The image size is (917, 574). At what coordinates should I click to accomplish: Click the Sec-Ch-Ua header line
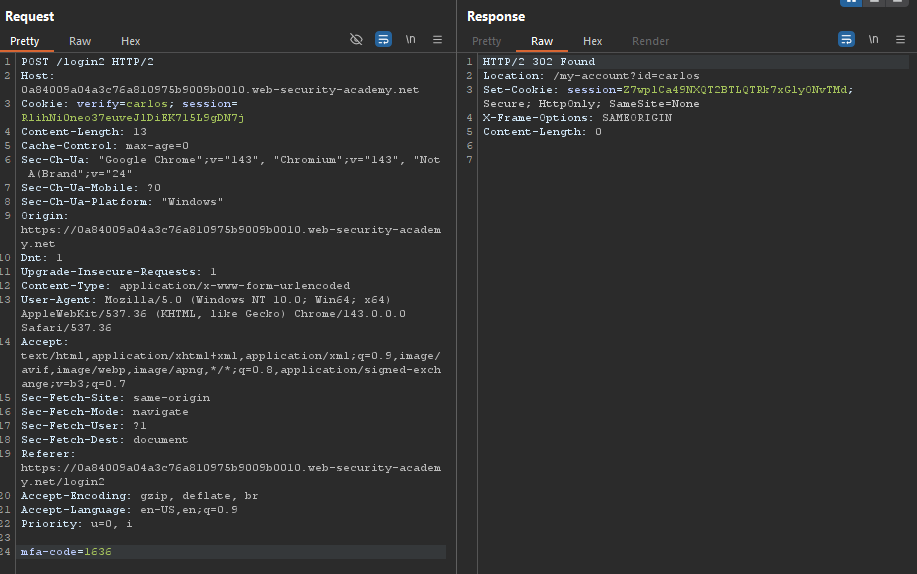[x=230, y=167]
